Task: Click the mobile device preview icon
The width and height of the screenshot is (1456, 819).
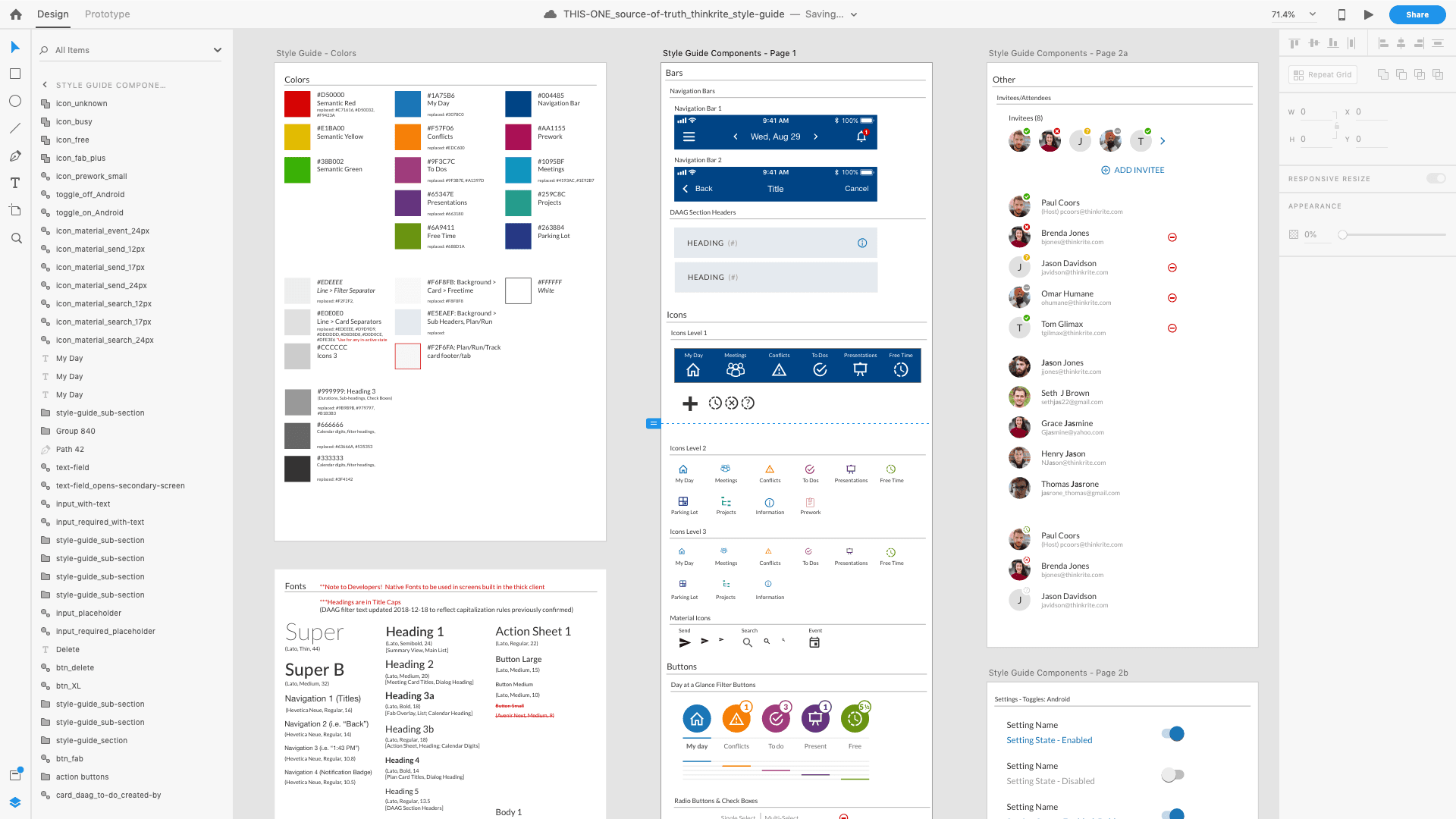Action: coord(1341,14)
